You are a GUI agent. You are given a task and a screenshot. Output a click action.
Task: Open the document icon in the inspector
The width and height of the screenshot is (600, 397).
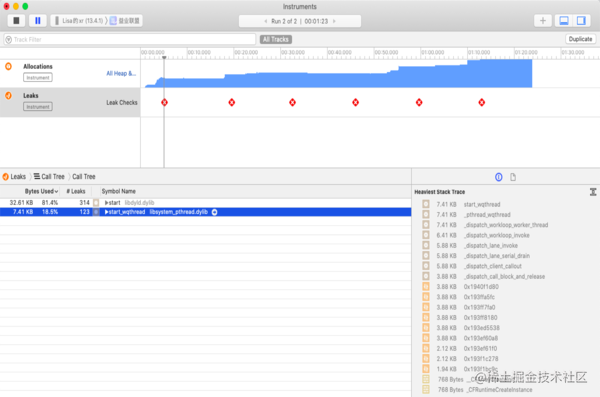[513, 177]
